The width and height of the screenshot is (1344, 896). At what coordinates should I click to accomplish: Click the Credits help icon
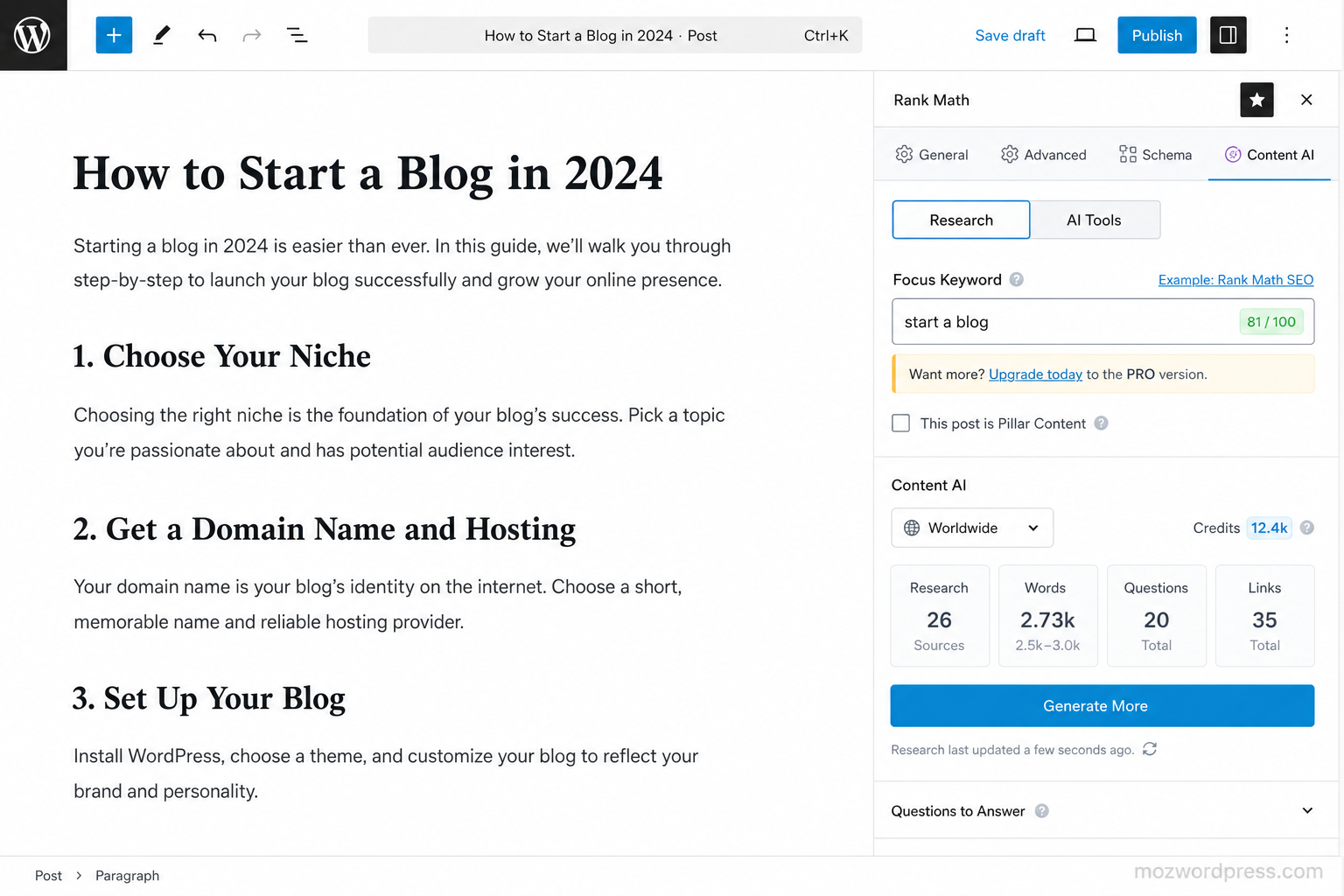(x=1307, y=528)
